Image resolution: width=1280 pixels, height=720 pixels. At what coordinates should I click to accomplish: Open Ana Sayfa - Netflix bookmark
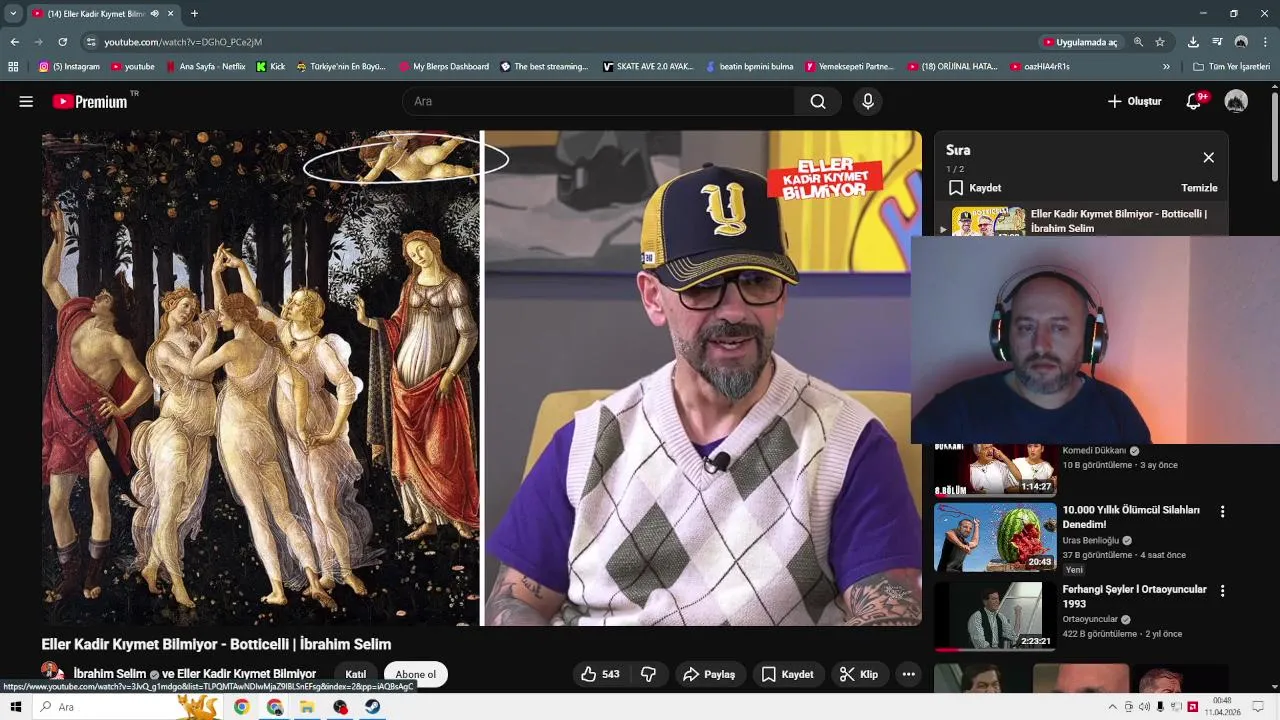tap(205, 67)
